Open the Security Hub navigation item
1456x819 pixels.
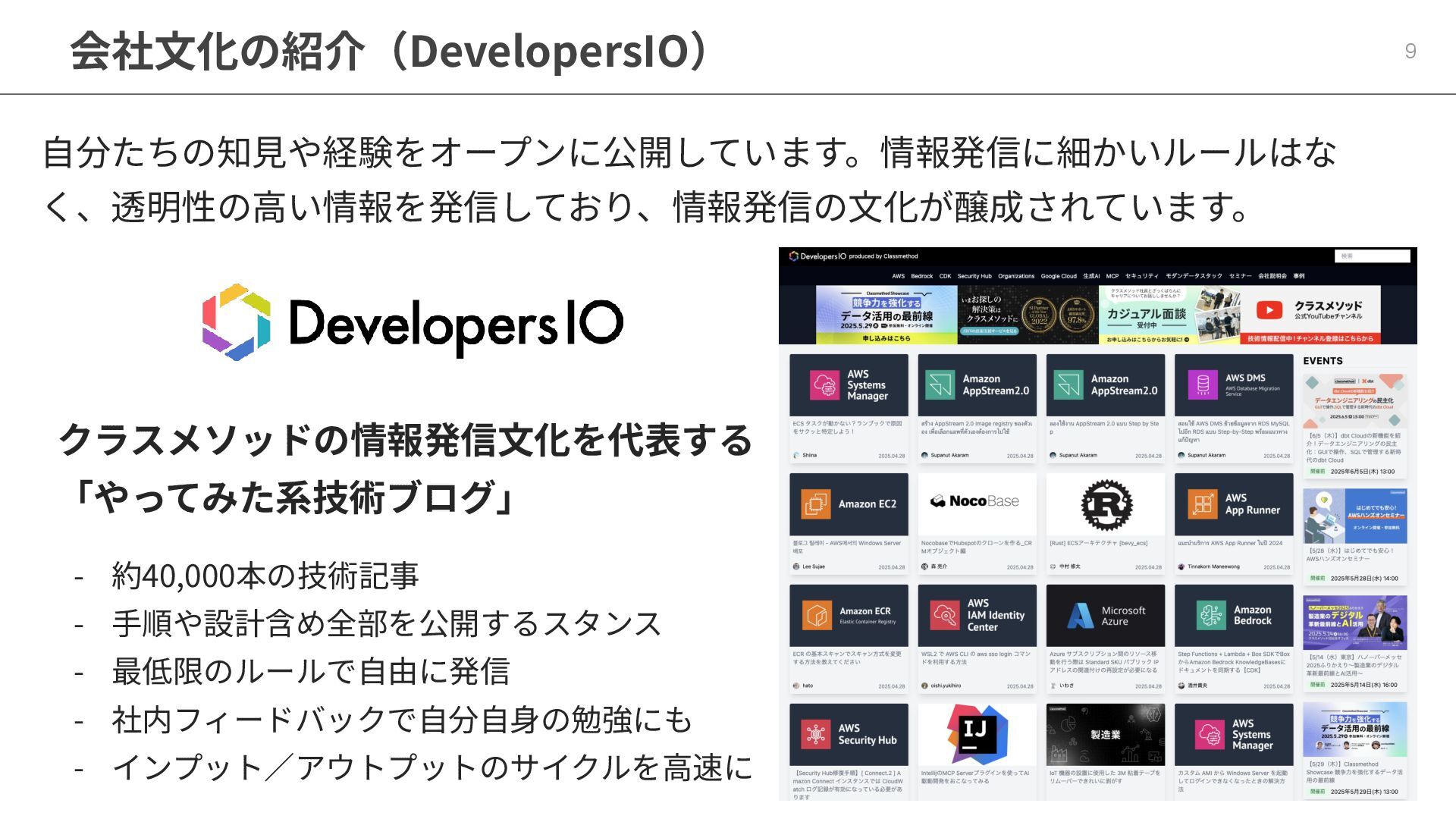tap(974, 276)
